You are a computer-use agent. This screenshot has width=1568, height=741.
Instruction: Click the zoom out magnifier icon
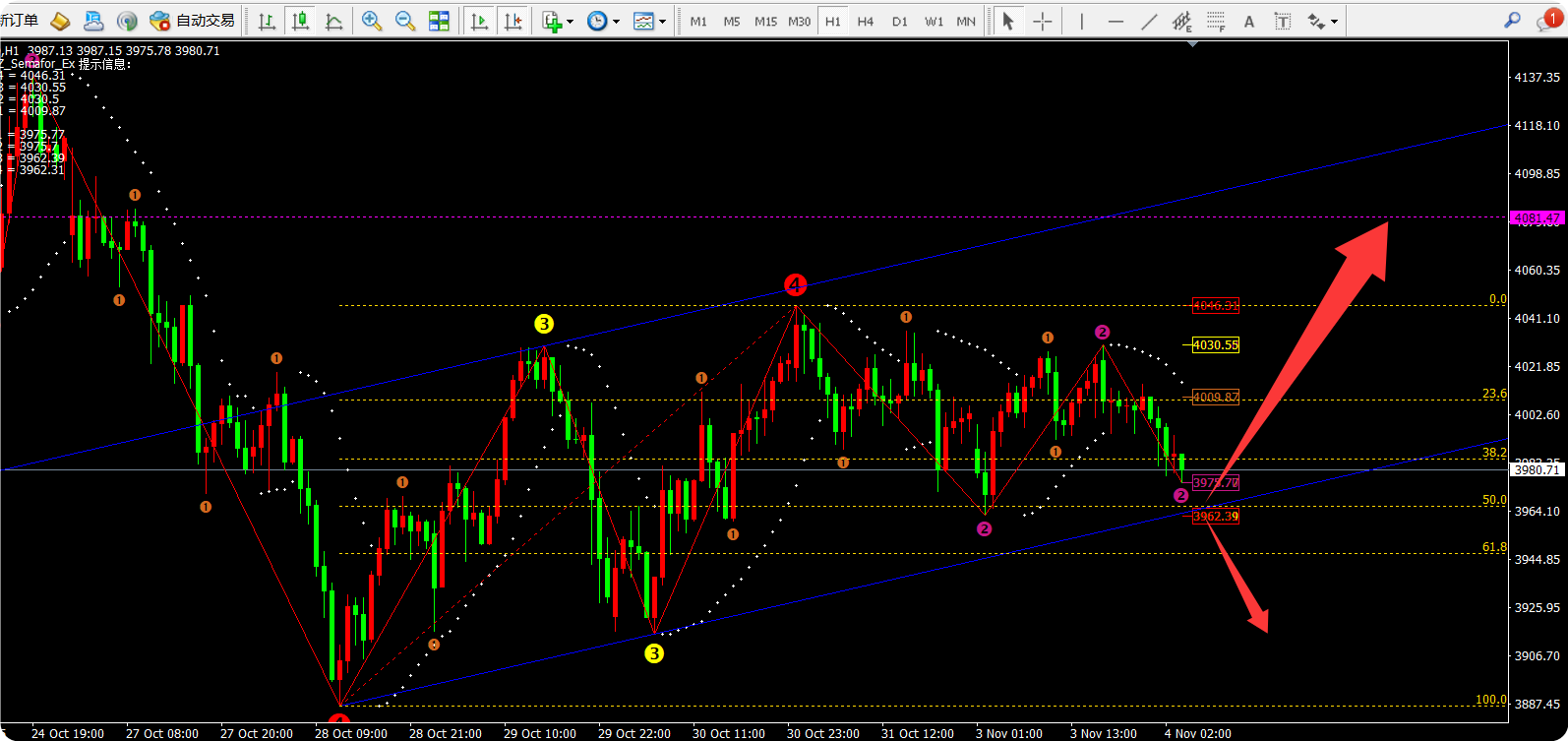(404, 21)
